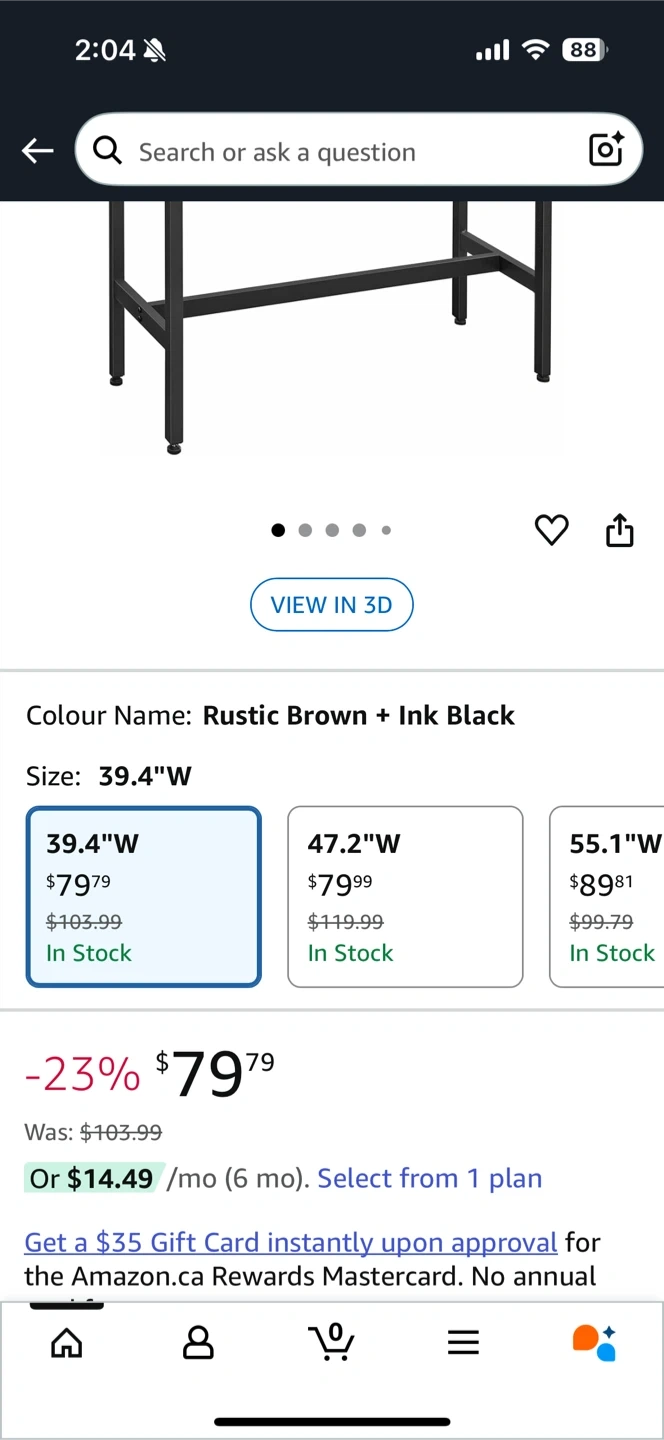Viewport: 664px width, 1440px height.
Task: Tap the share icon
Action: pos(620,530)
